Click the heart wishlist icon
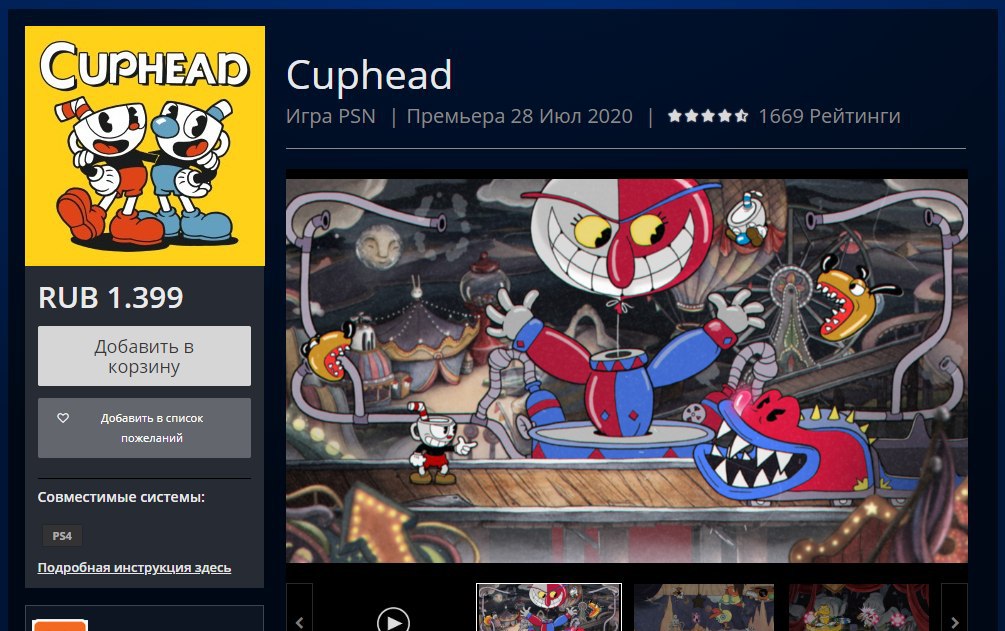1005x631 pixels. pos(63,418)
